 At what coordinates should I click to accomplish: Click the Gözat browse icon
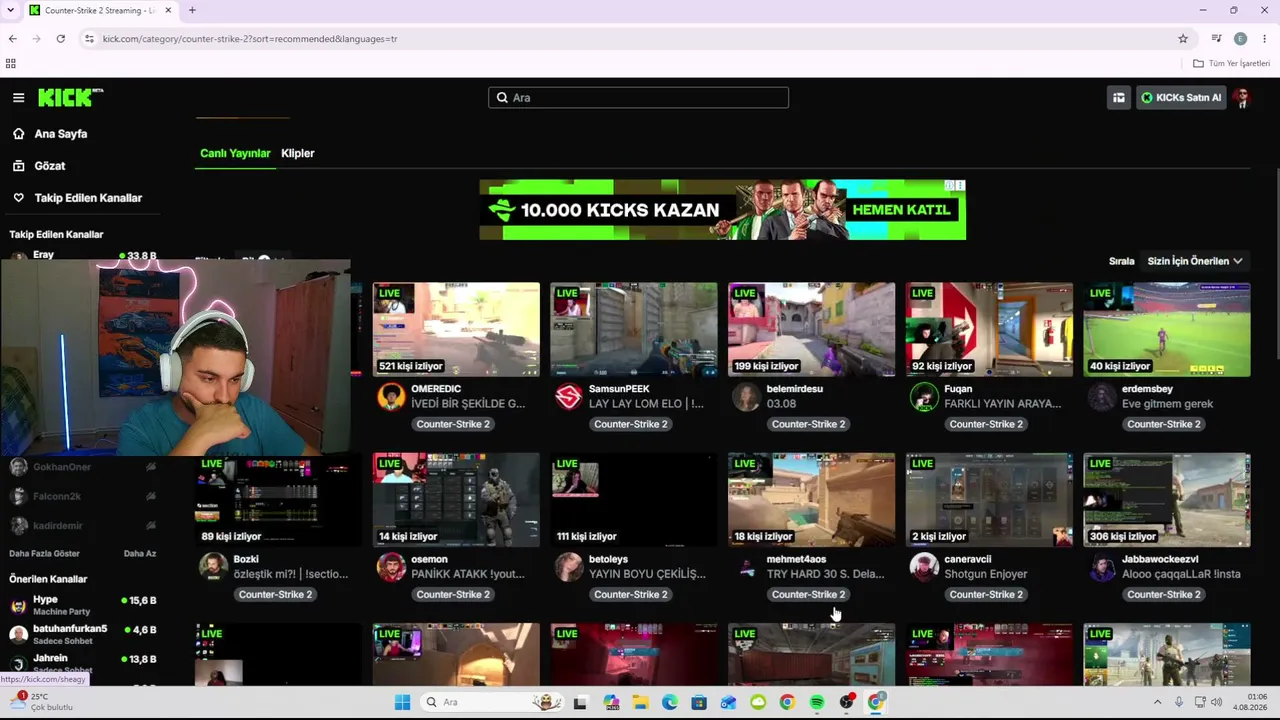click(18, 166)
